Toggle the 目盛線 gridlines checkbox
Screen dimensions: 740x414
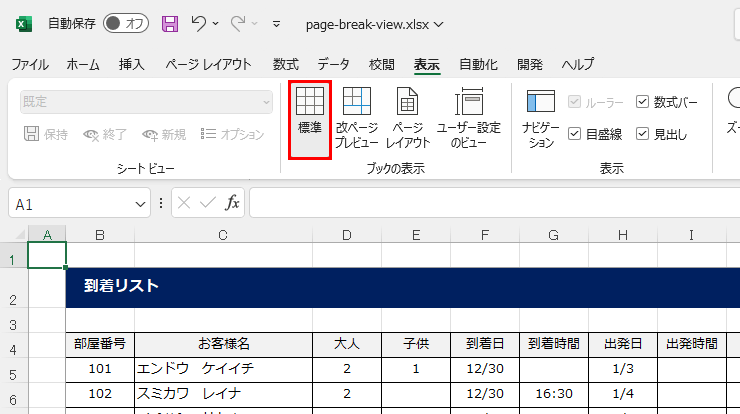574,134
